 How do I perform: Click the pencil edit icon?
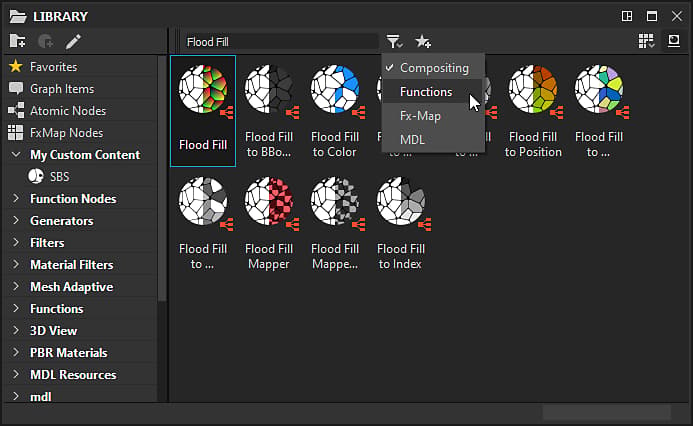tap(73, 42)
